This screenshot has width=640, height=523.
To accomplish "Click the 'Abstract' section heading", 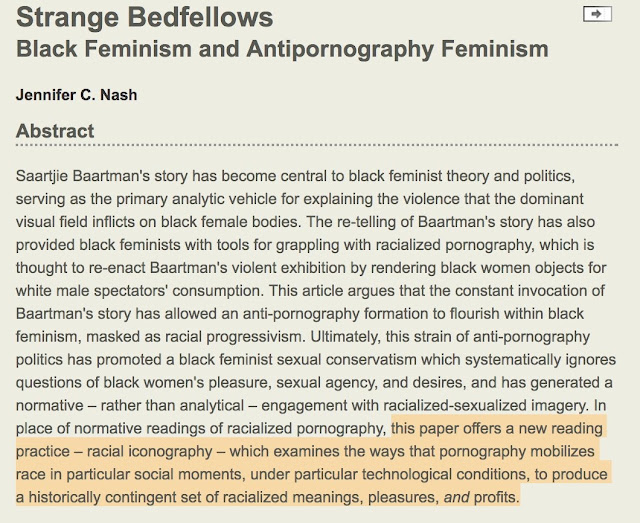I will 55,131.
